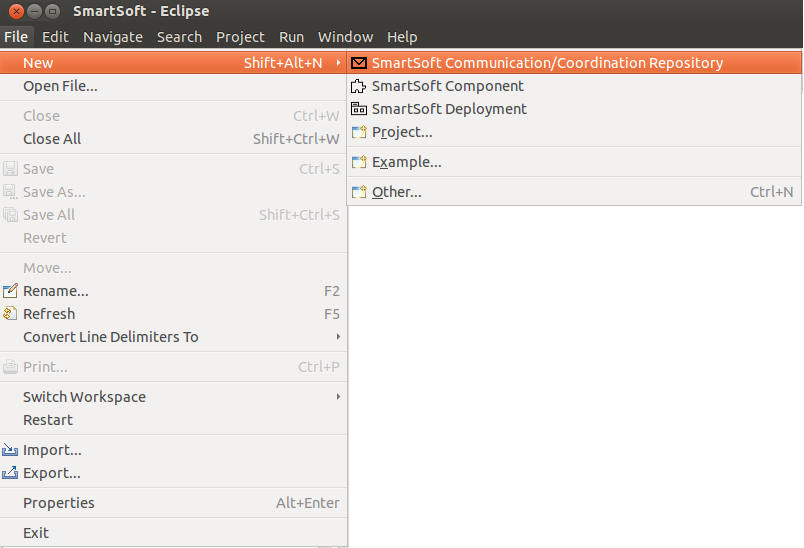
Task: Expand the Switch Workspace submenu arrow
Action: click(x=338, y=396)
